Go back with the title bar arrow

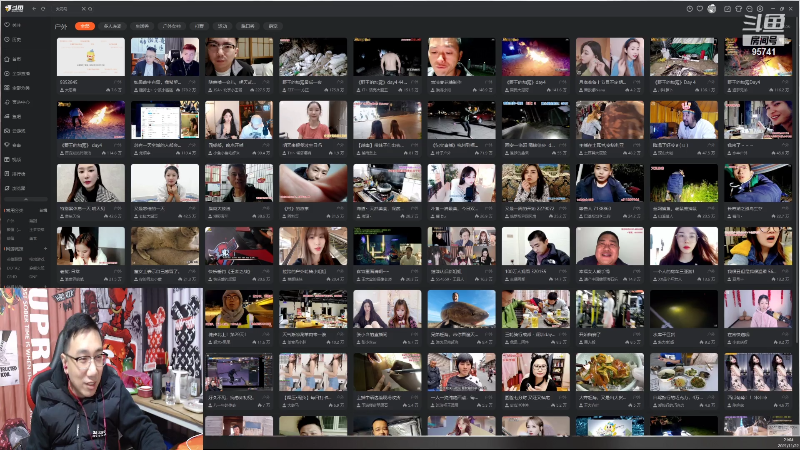(x=34, y=9)
